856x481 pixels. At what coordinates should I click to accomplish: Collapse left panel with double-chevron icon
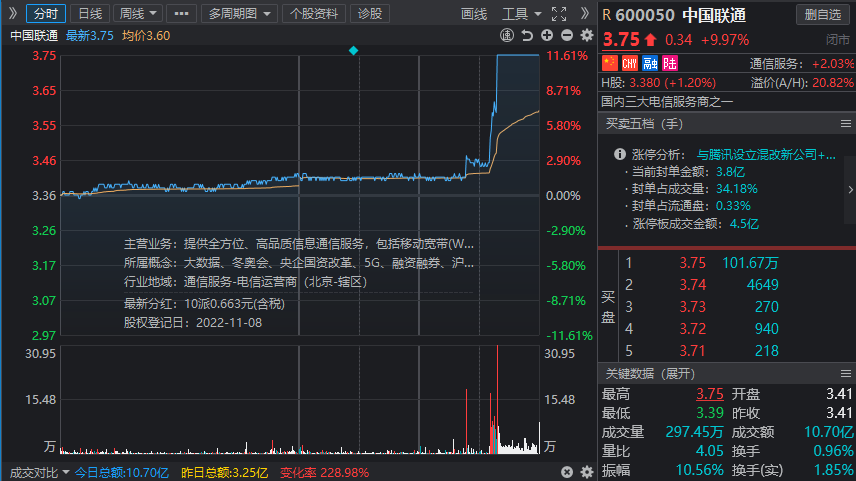[x=13, y=13]
